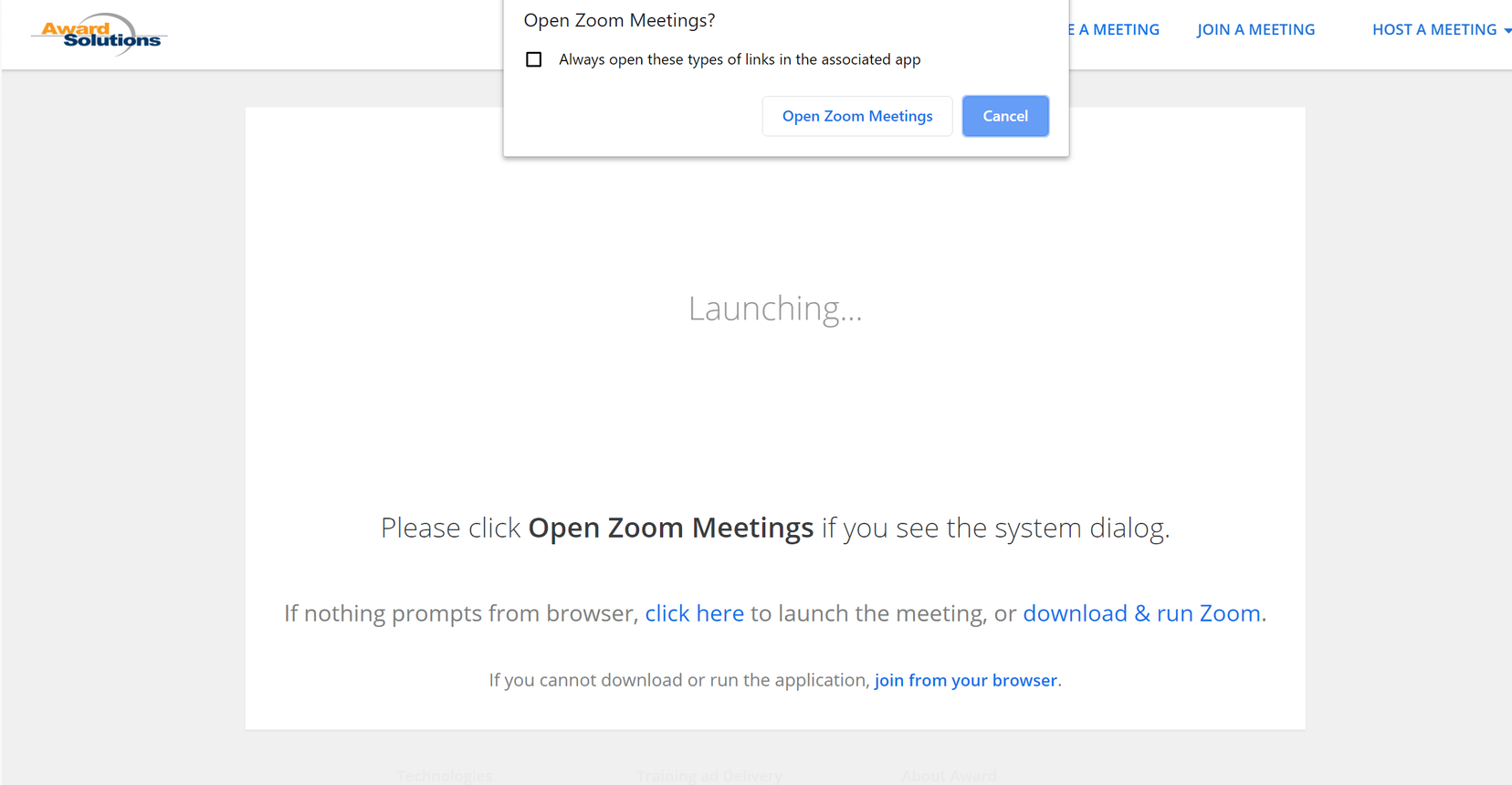Image resolution: width=1512 pixels, height=785 pixels.
Task: Click the faded Technologies footer heading
Action: tap(445, 776)
